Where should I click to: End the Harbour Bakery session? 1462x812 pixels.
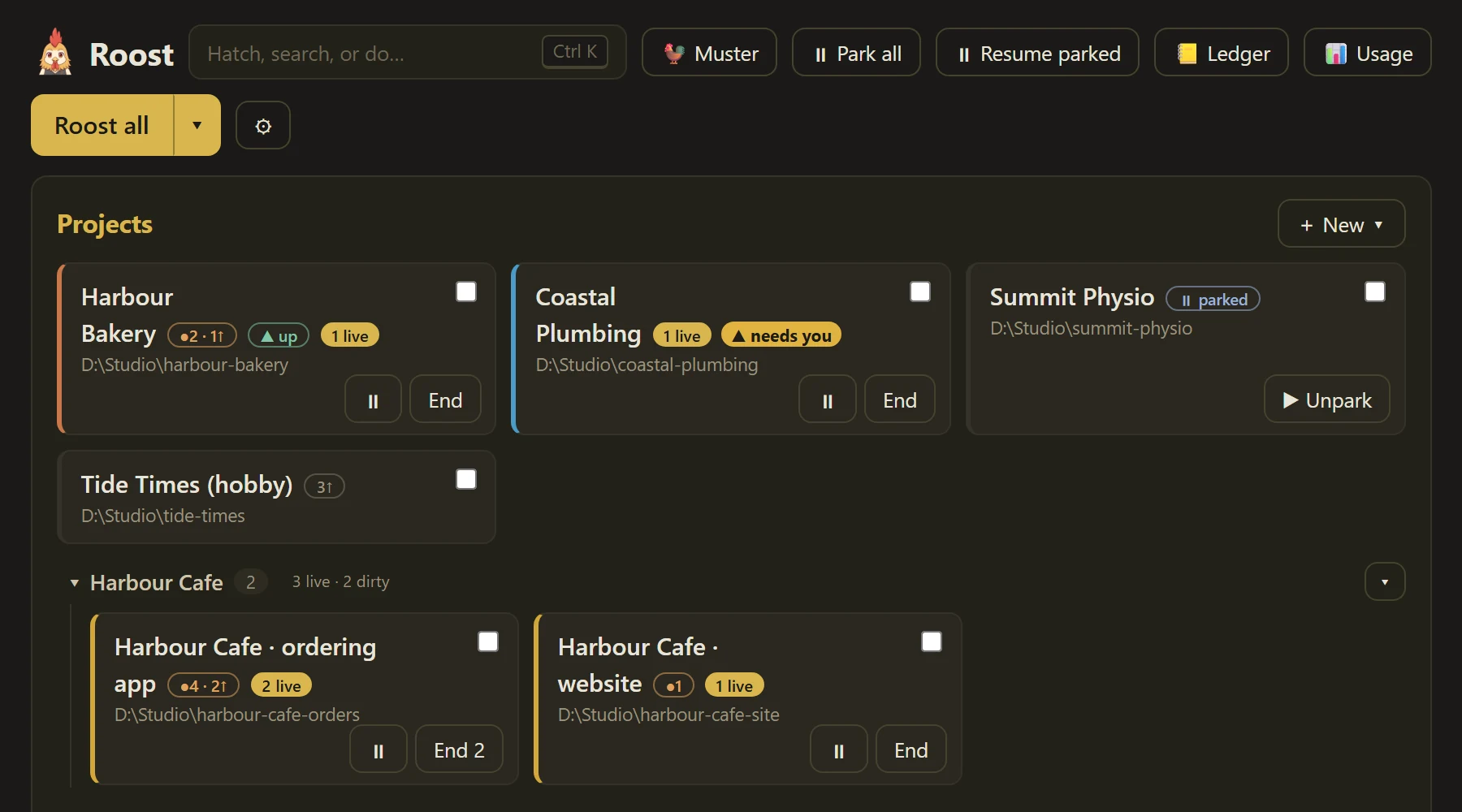445,400
